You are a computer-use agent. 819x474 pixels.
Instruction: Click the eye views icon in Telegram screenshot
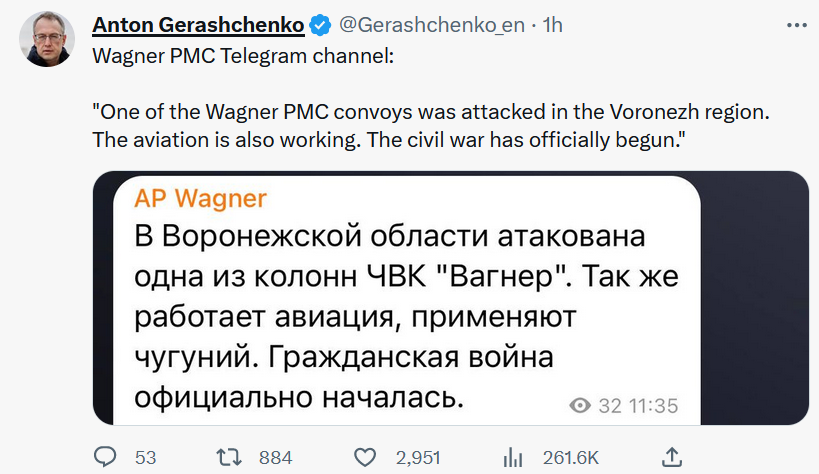tap(579, 405)
